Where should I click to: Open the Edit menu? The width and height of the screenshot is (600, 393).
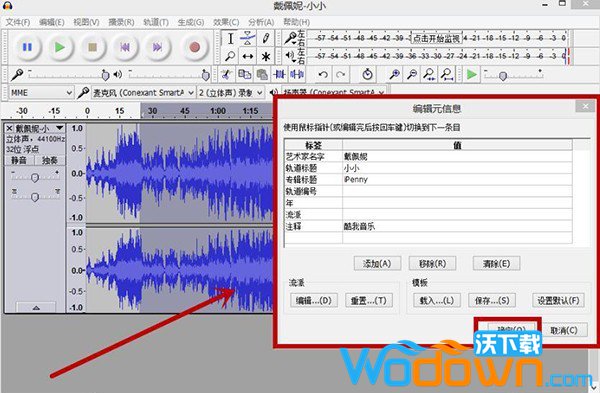pos(52,22)
